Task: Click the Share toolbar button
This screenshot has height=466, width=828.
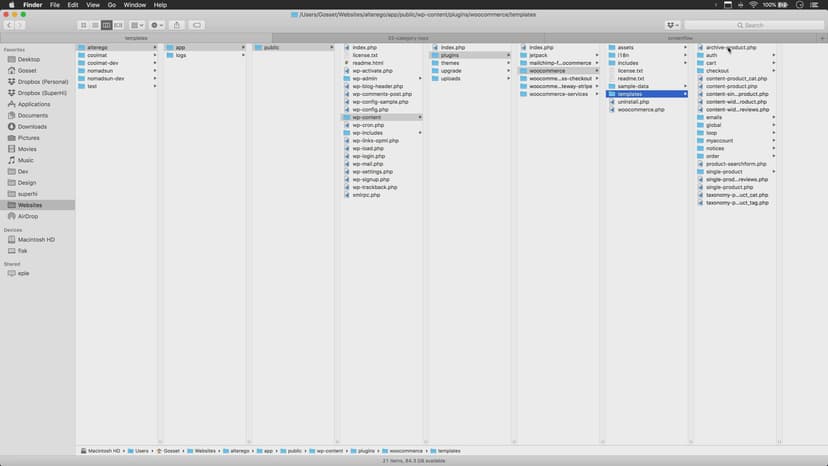Action: [177, 25]
